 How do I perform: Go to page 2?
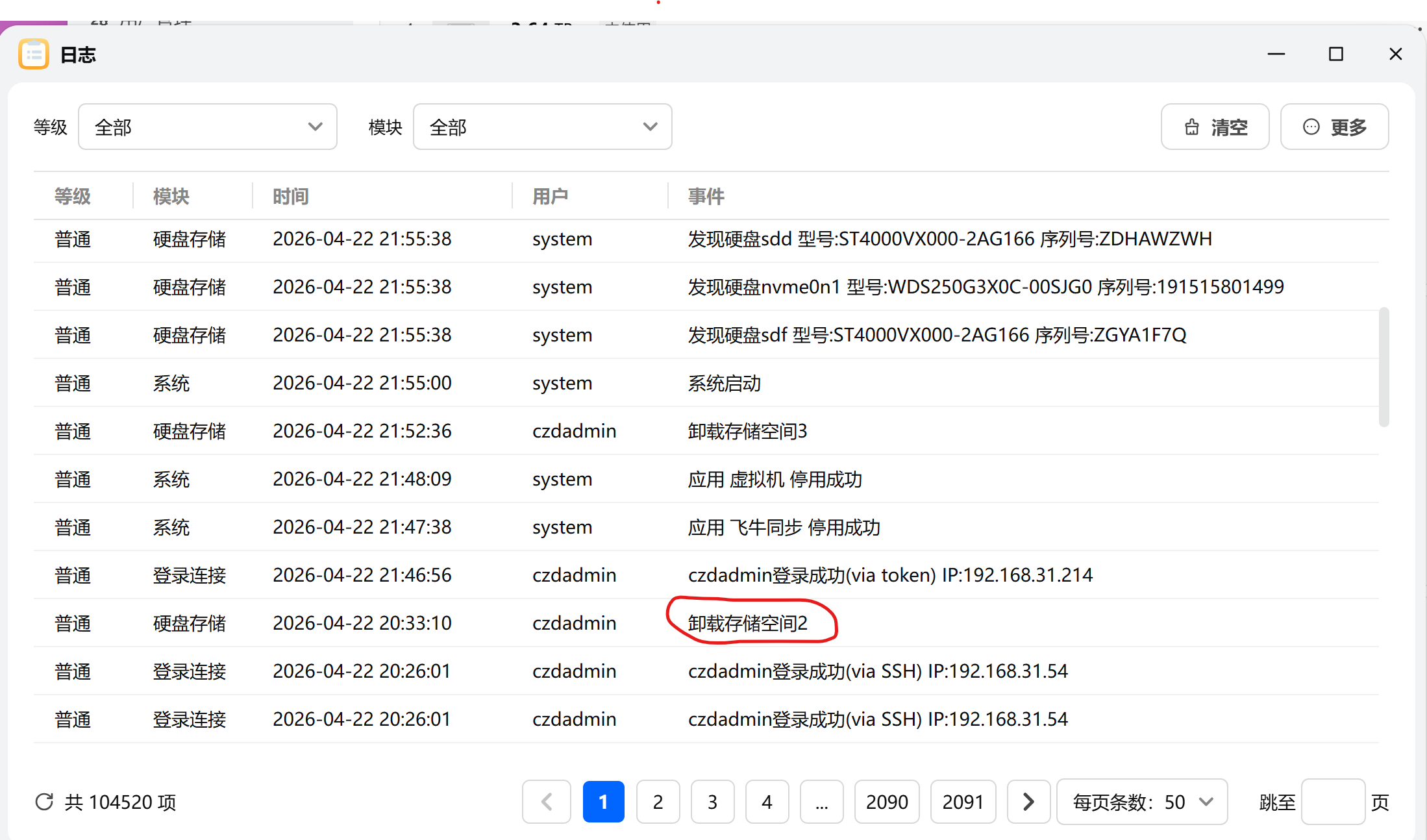pos(658,802)
